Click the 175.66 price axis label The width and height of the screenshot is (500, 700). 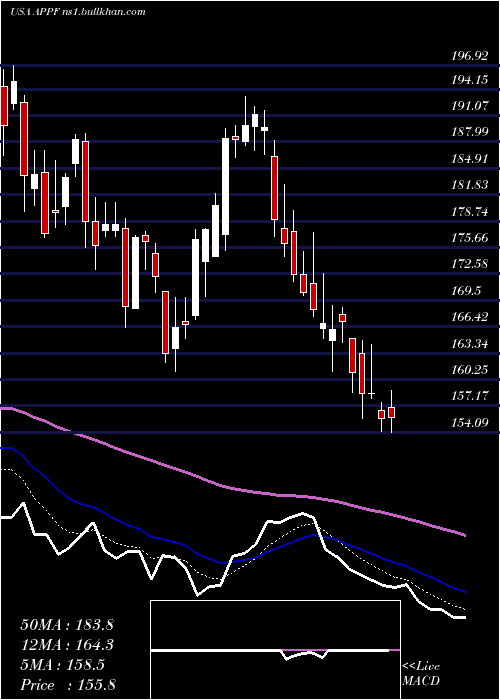469,238
